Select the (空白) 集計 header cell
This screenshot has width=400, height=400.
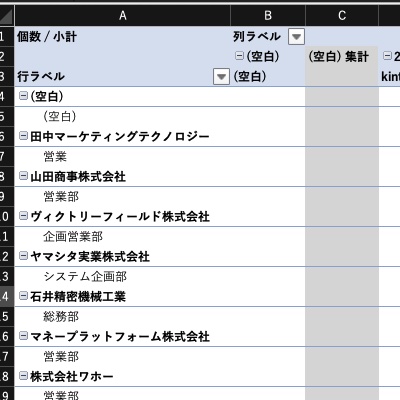pyautogui.click(x=342, y=57)
